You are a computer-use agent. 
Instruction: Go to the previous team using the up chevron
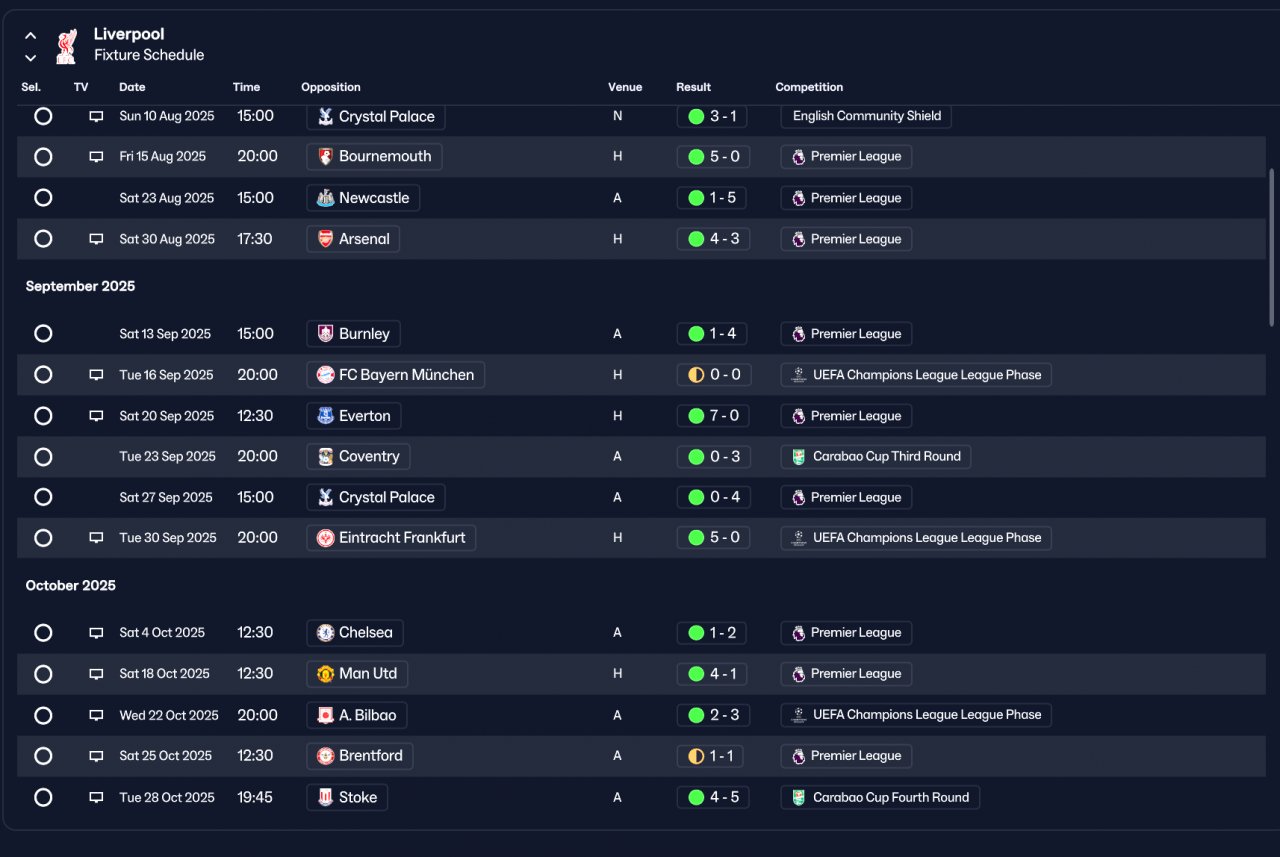pos(31,36)
